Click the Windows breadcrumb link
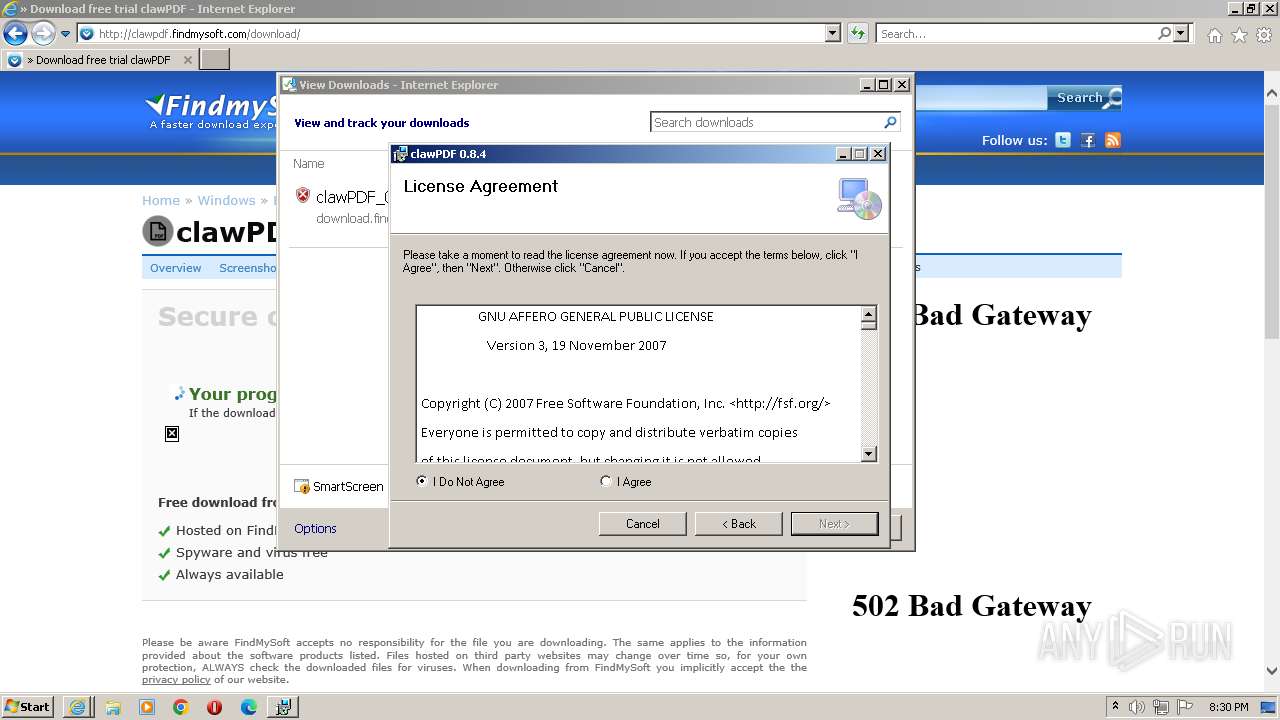Screen dimensions: 1280x720 226,200
